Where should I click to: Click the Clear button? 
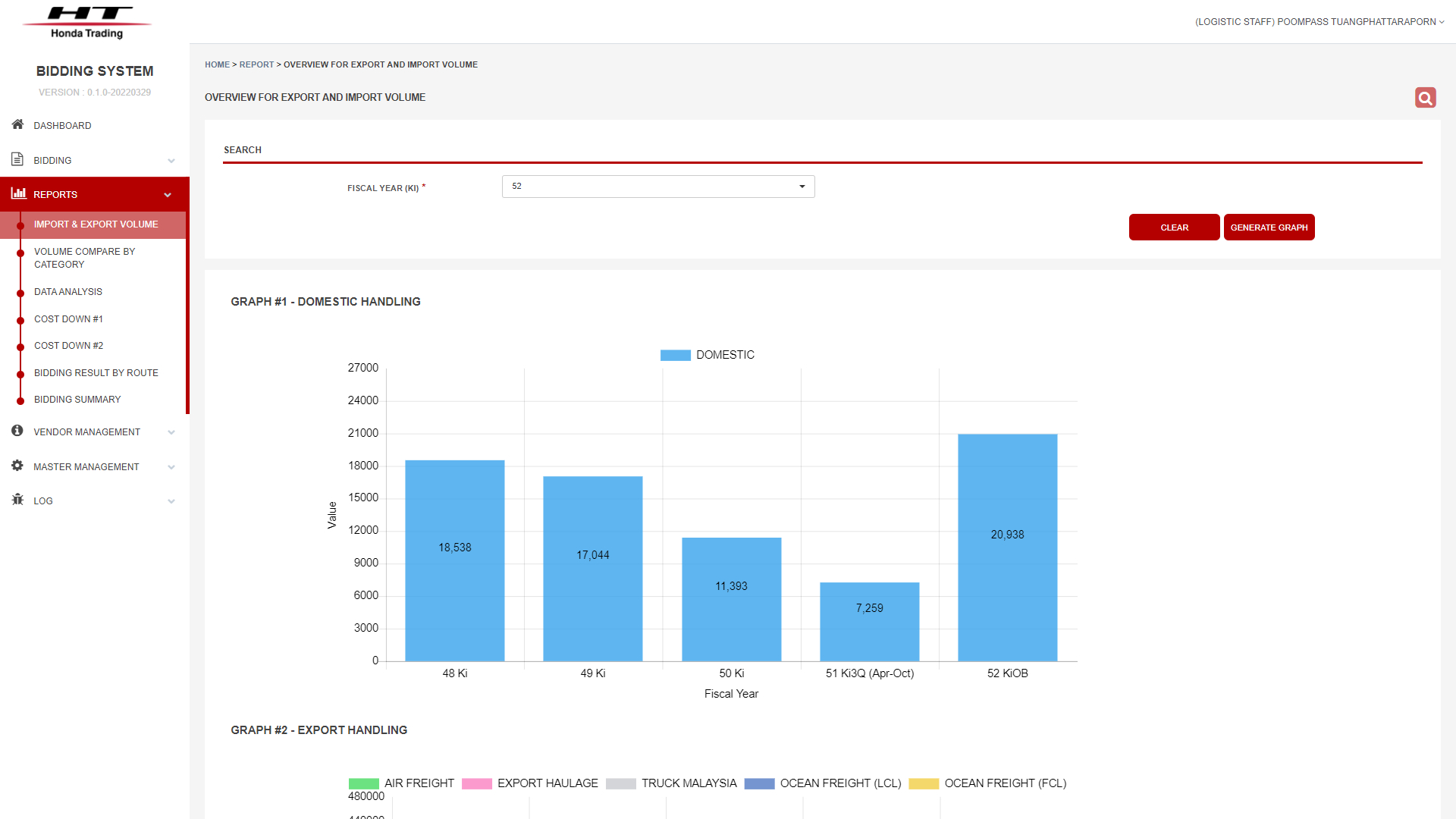coord(1174,227)
